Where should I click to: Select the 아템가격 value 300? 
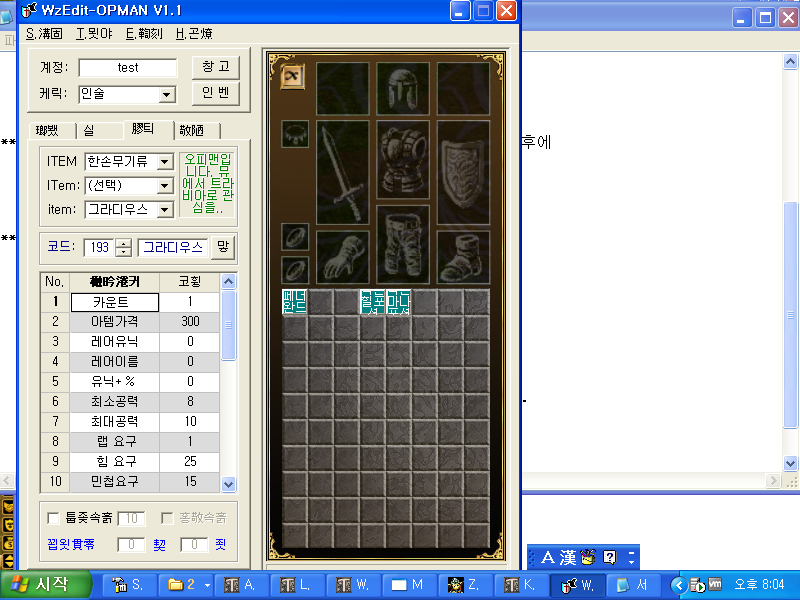click(x=190, y=321)
